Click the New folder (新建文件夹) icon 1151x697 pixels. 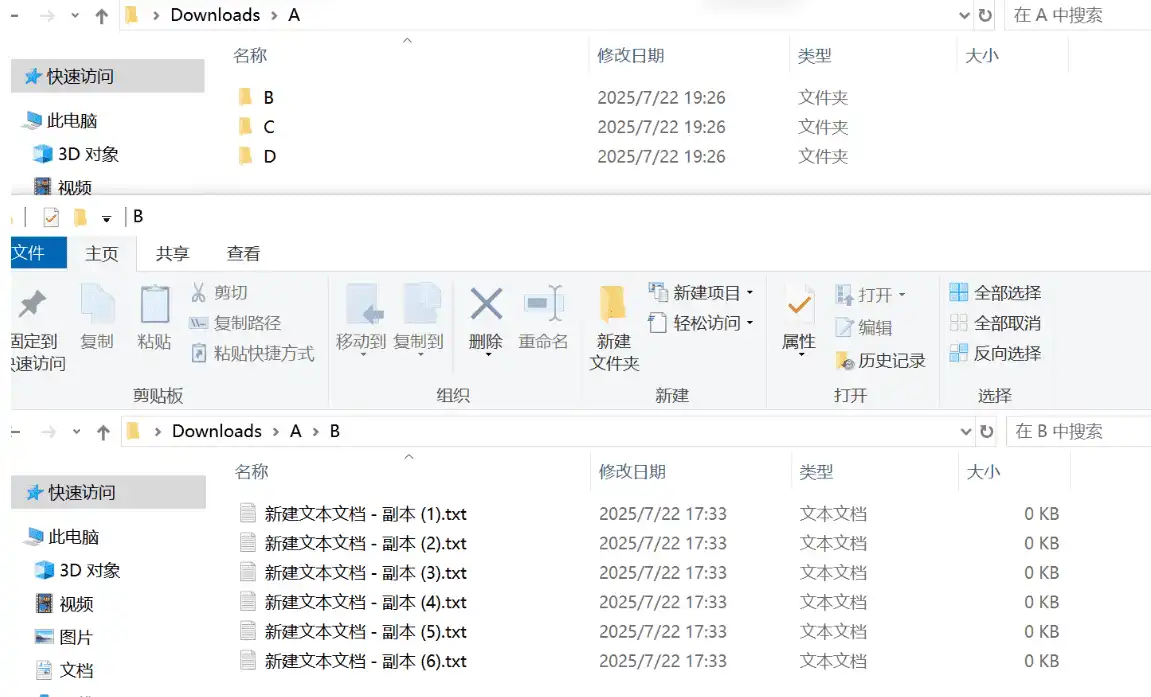click(x=613, y=304)
